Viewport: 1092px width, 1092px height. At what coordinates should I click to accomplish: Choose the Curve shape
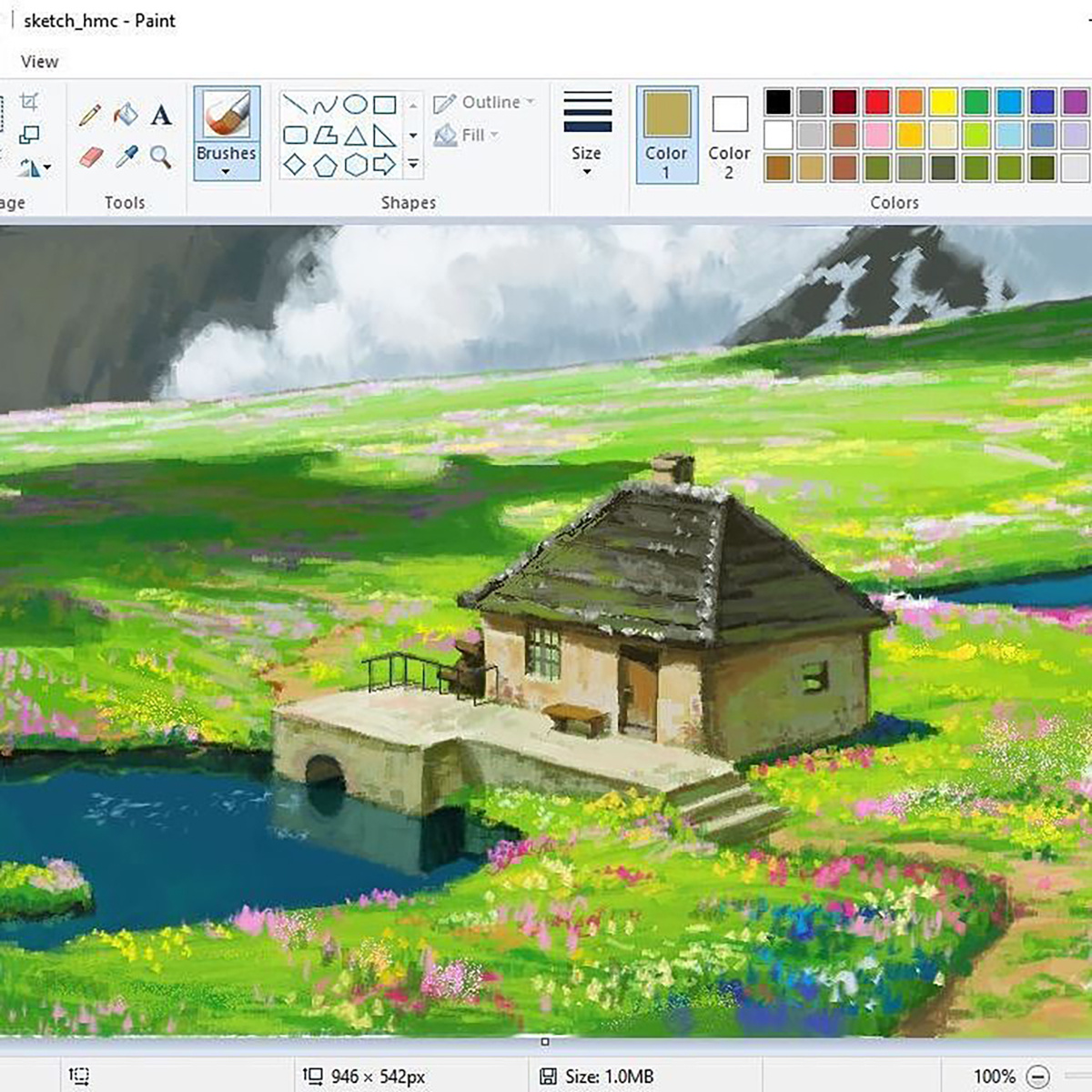(x=325, y=105)
